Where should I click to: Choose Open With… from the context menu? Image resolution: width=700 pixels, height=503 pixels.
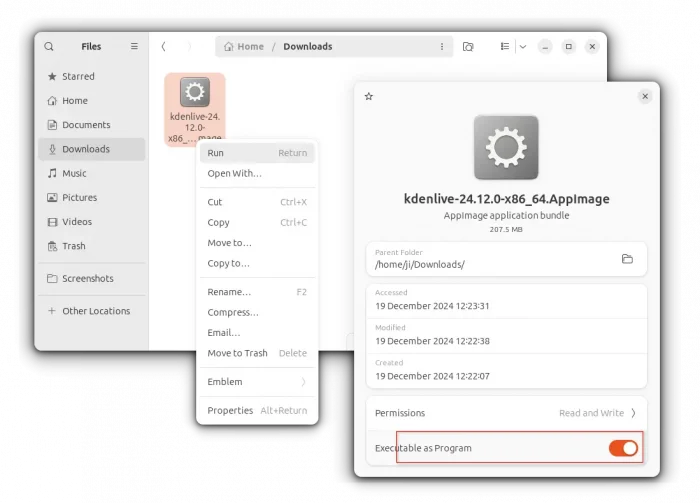pyautogui.click(x=257, y=173)
